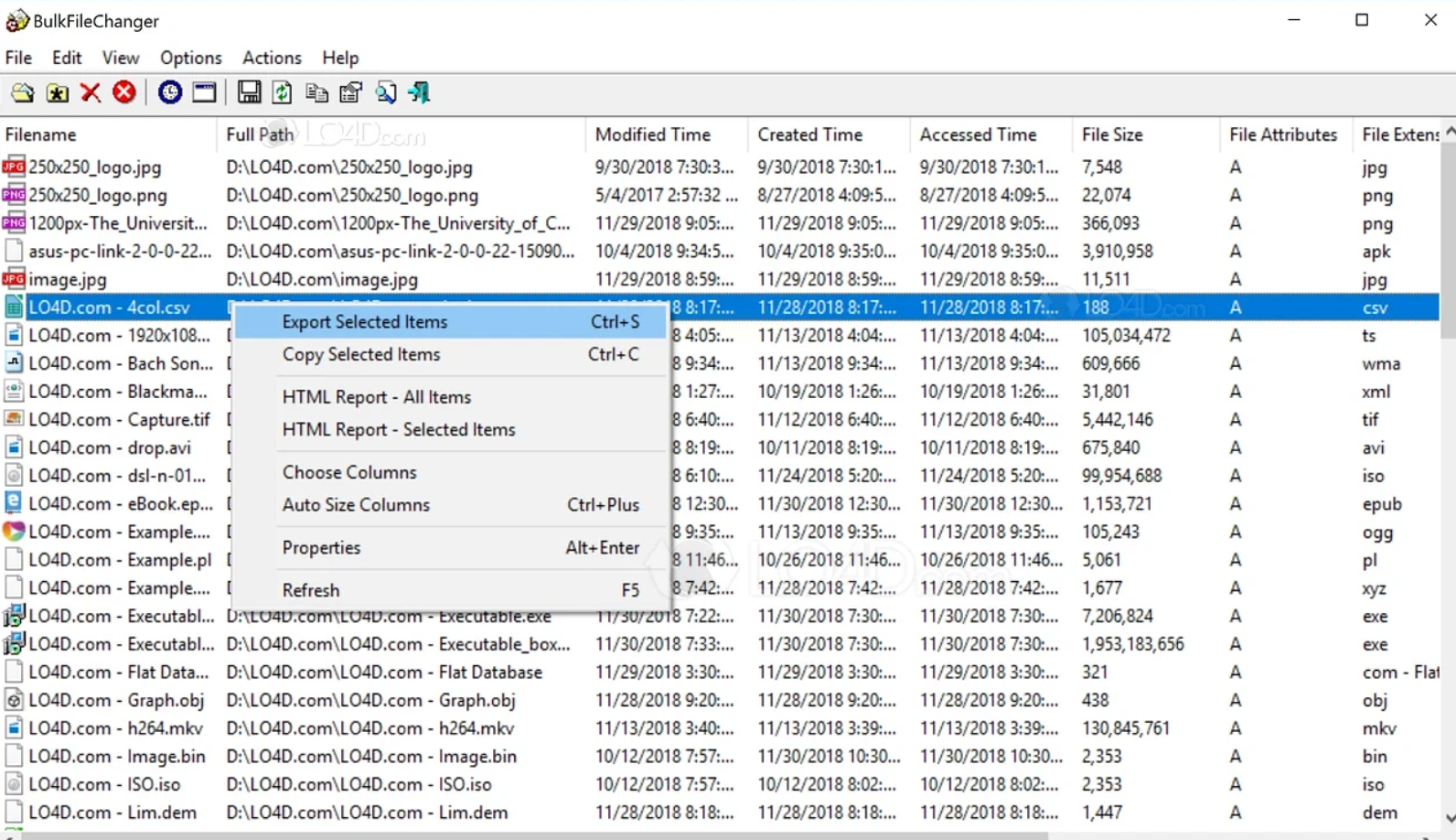Open Properties from the context menu
The image size is (1456, 840).
tap(451, 547)
